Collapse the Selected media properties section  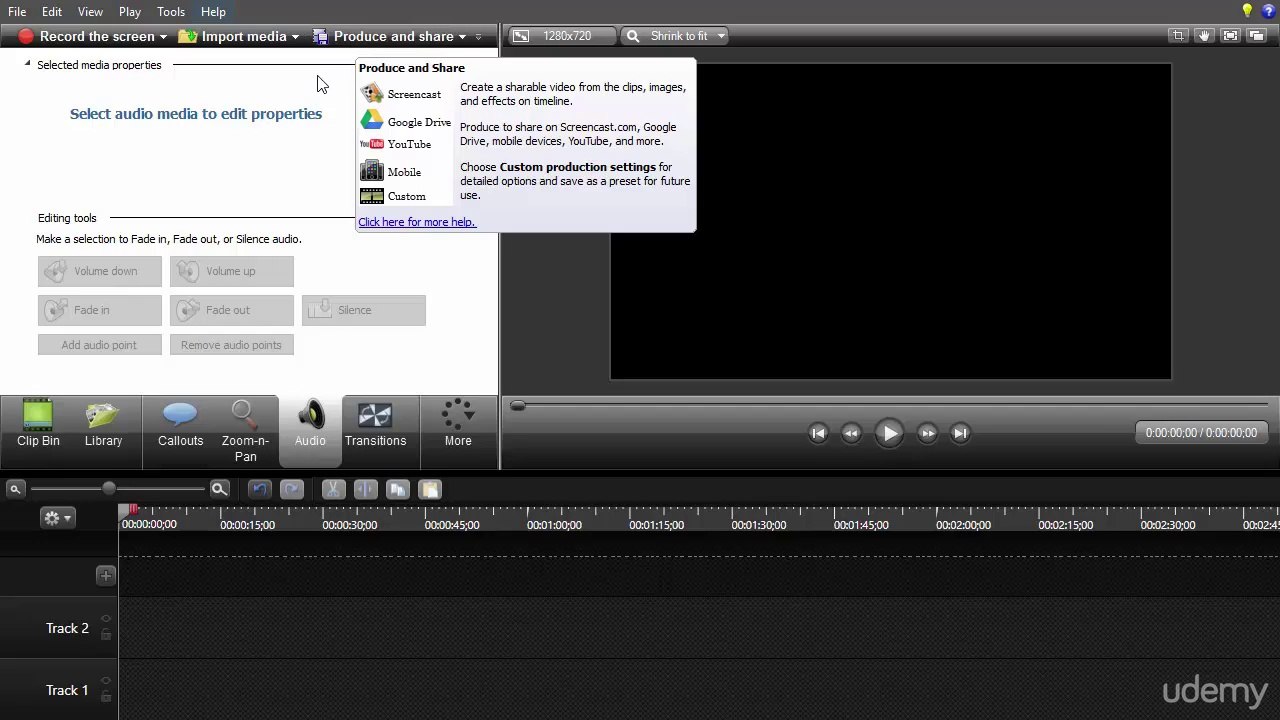(x=28, y=64)
